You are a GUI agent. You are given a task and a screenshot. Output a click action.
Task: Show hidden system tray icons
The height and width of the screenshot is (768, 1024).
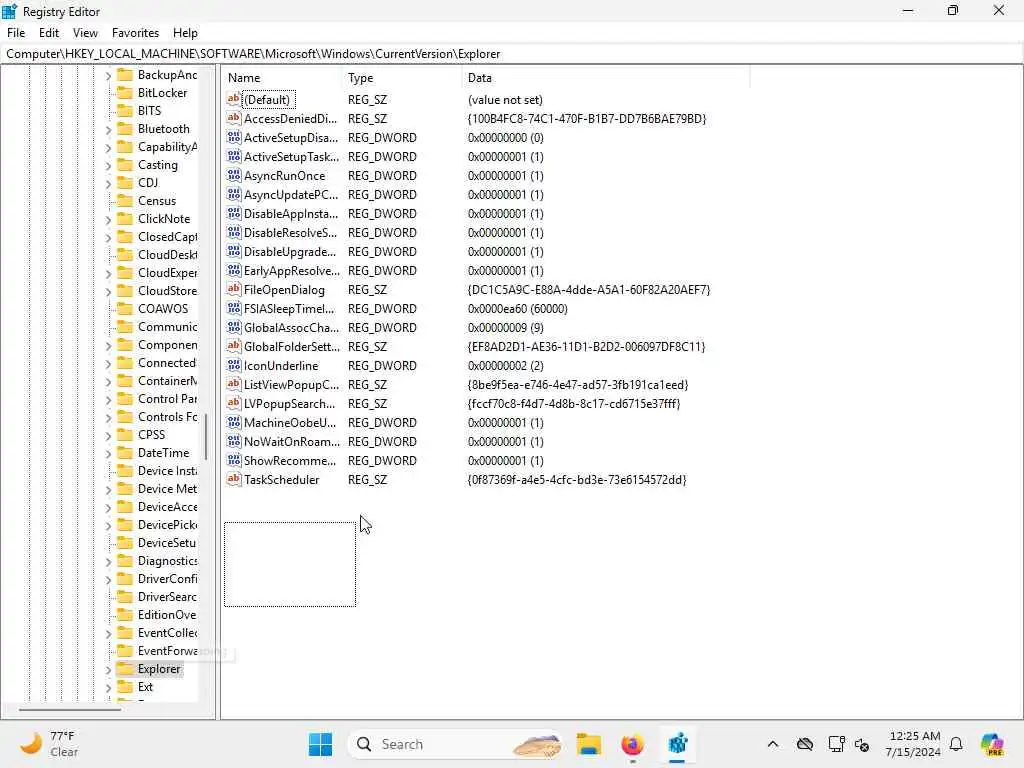click(773, 744)
